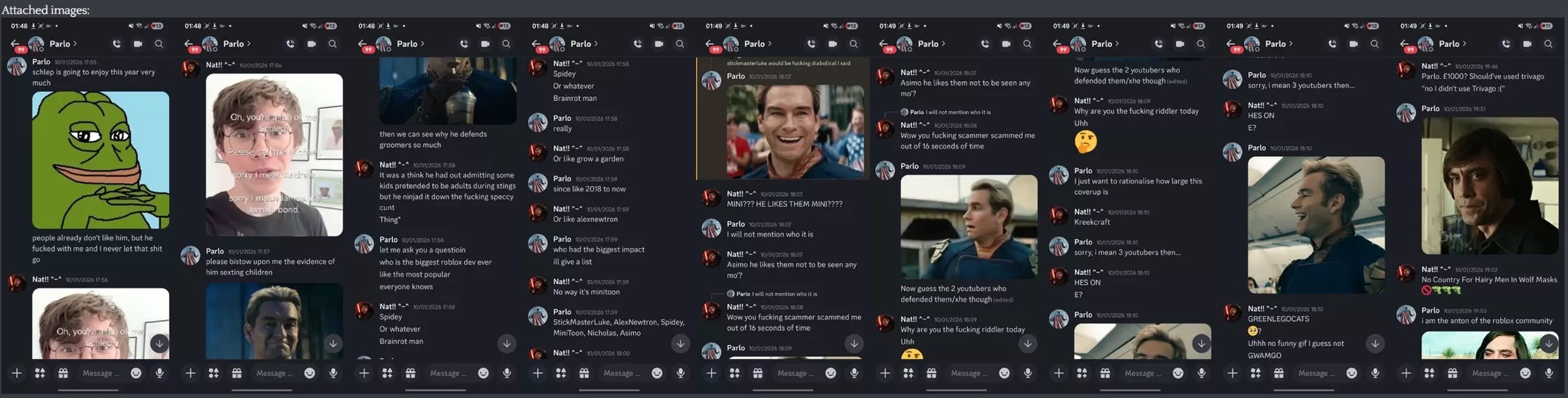This screenshot has width=1568, height=398.
Task: Start voice call in Pepe frog screenshot
Action: point(116,44)
